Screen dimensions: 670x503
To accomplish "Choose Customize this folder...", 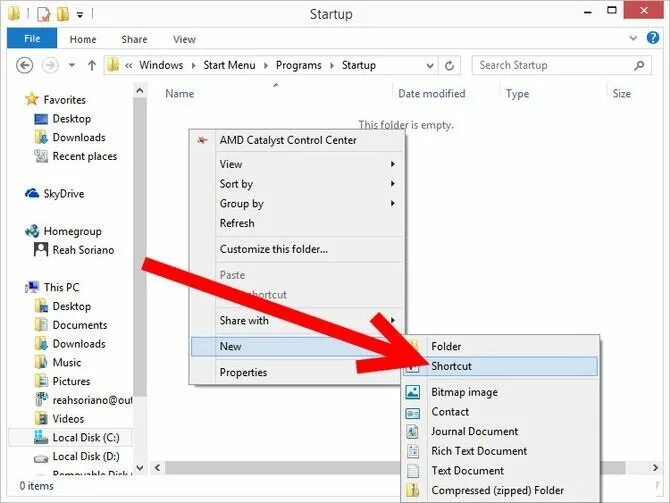I will pos(297,249).
